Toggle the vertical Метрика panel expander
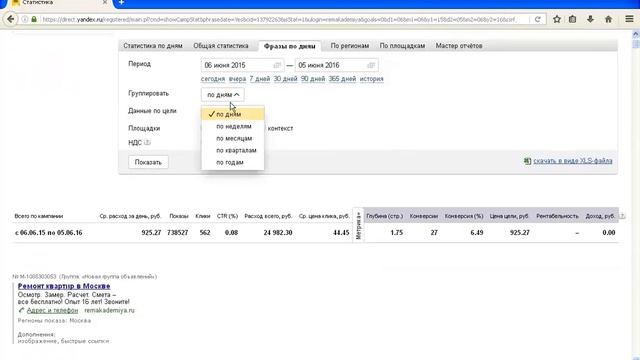The width and height of the screenshot is (640, 360). point(358,226)
